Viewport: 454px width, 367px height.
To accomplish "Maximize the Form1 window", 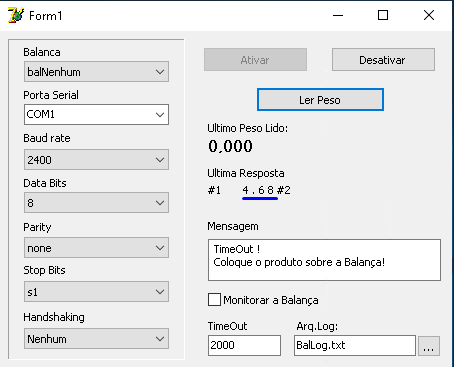I will pyautogui.click(x=383, y=15).
